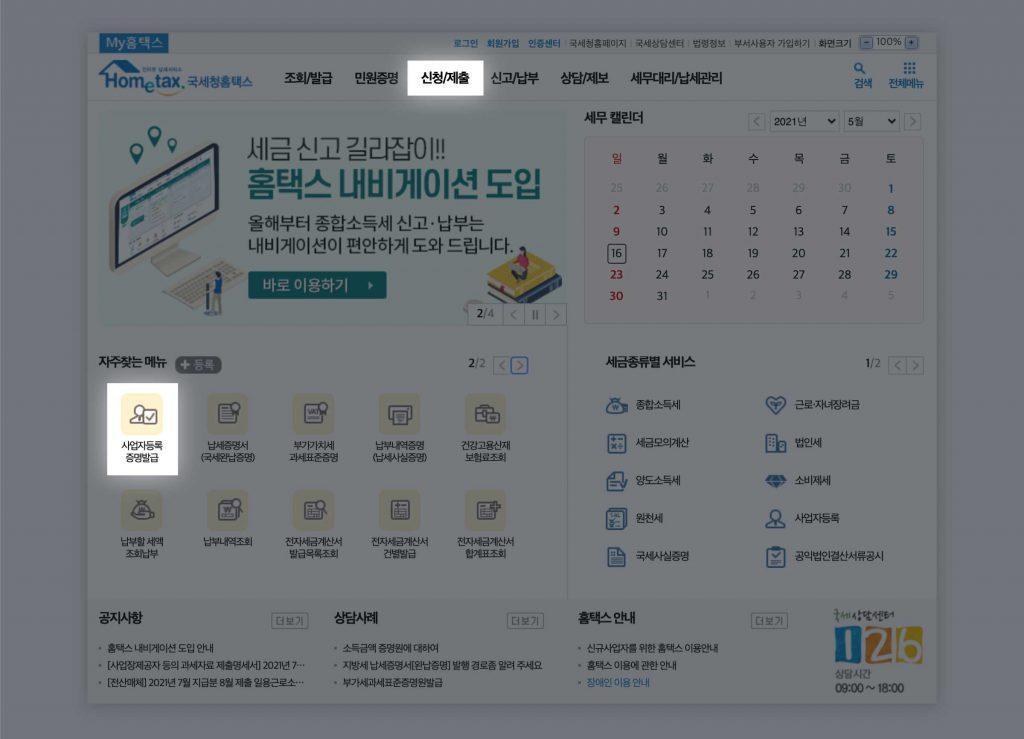
Task: Select 근로·자녀장려금 service
Action: tap(812, 405)
